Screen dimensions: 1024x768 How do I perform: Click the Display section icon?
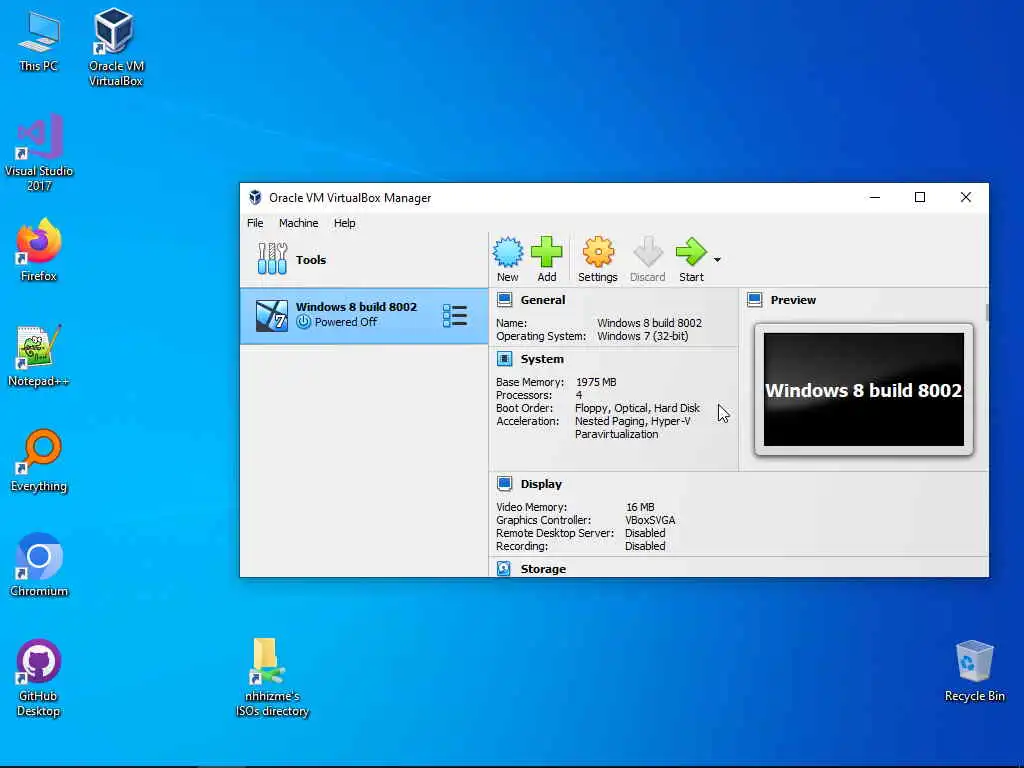(x=504, y=484)
